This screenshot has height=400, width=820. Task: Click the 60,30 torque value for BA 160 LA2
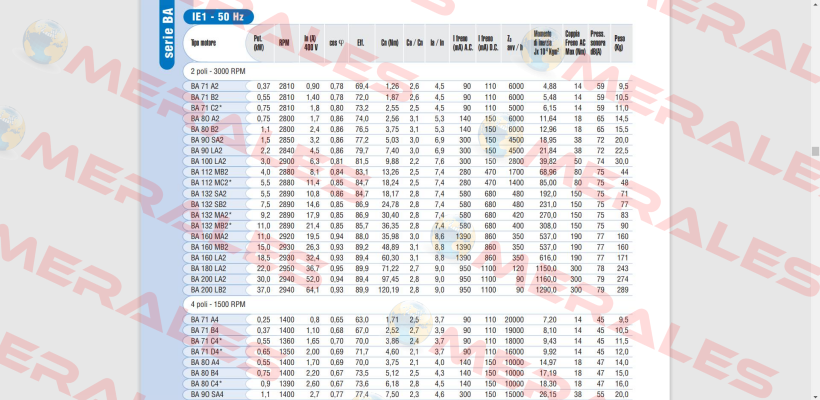(391, 258)
